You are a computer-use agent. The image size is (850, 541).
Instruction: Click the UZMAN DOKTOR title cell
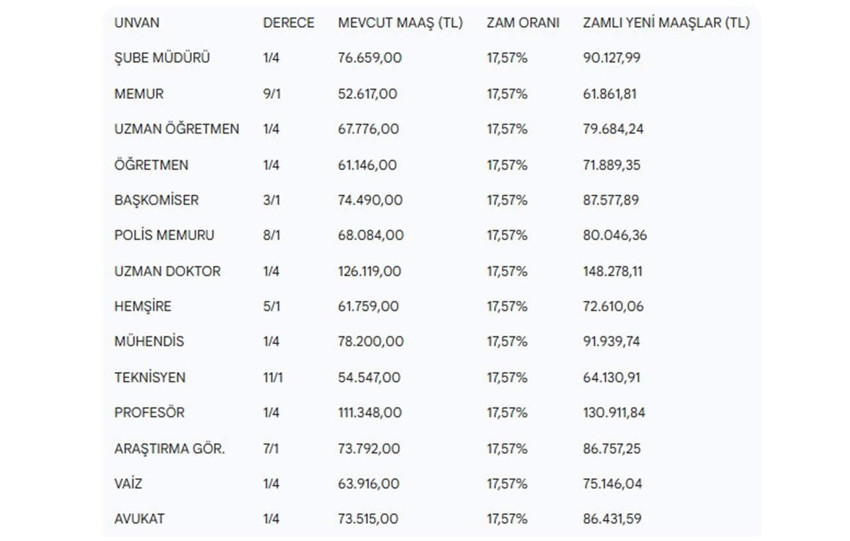click(168, 271)
